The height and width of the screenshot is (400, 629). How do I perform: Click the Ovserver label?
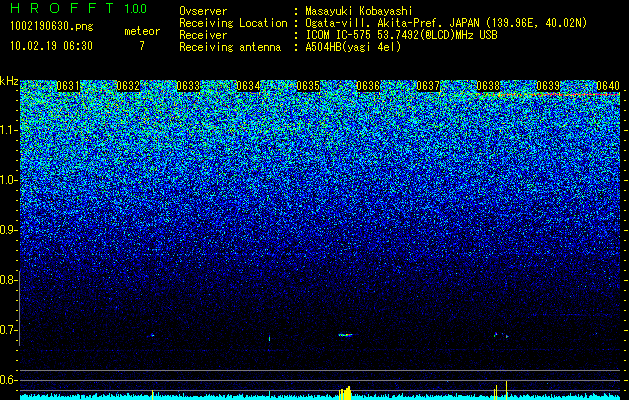[x=203, y=11]
